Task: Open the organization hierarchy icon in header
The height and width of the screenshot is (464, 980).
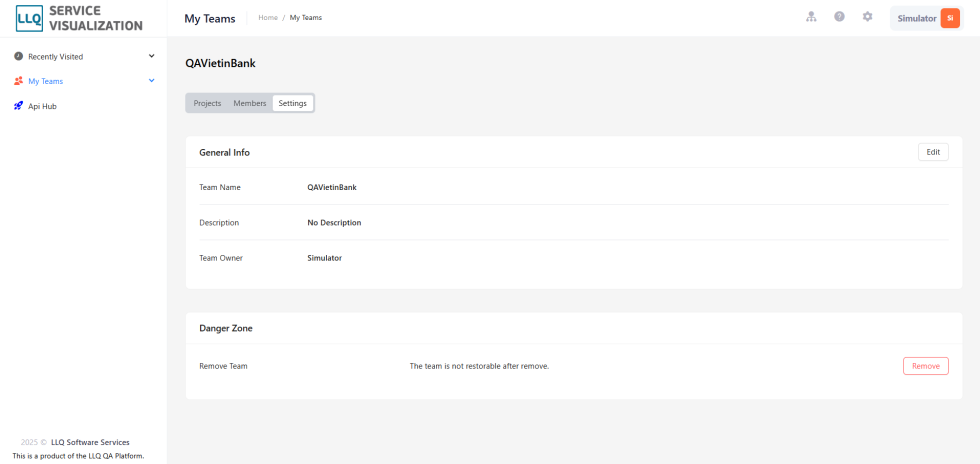Action: (x=811, y=17)
